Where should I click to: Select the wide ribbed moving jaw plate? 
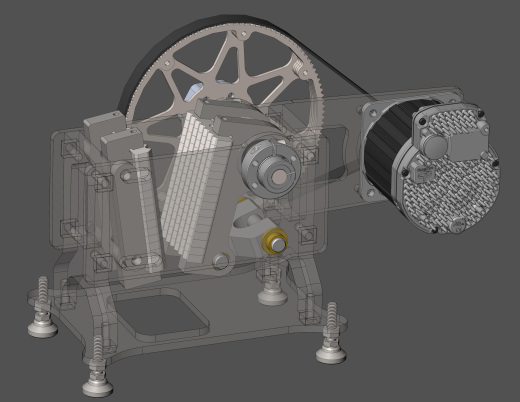(196, 187)
